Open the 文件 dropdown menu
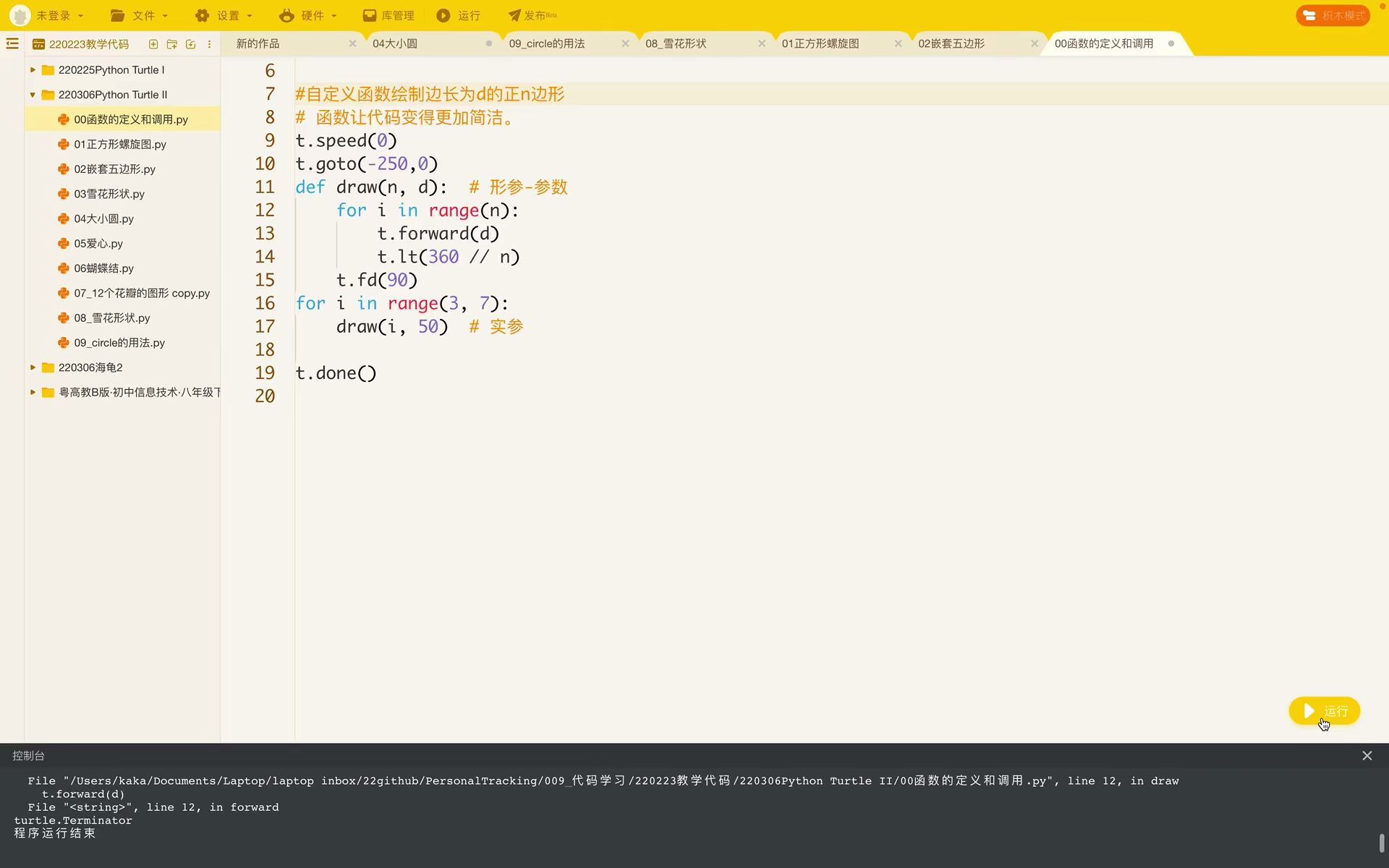 pyautogui.click(x=139, y=15)
